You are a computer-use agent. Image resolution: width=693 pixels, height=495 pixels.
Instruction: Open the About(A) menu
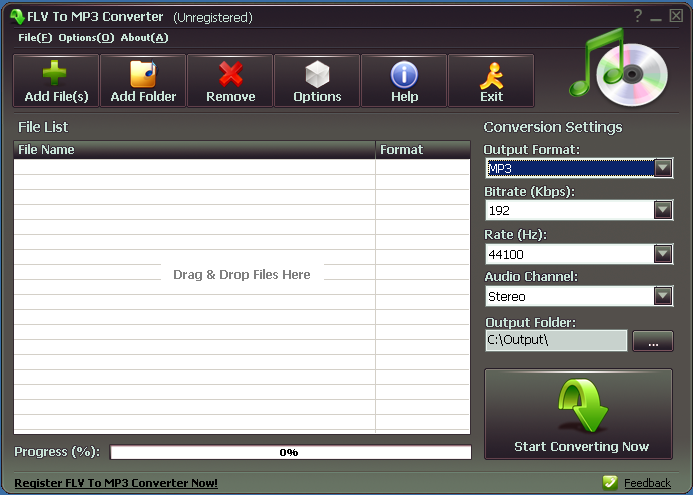coord(145,38)
